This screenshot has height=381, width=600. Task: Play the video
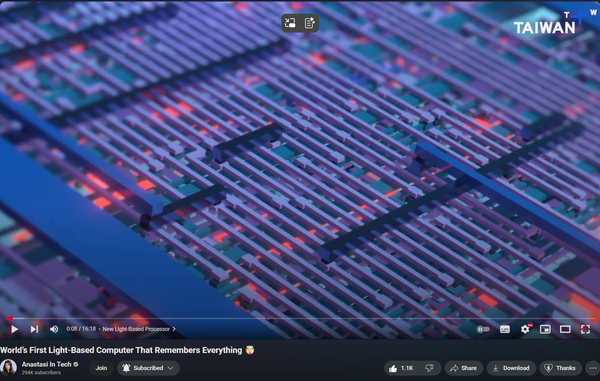(14, 329)
